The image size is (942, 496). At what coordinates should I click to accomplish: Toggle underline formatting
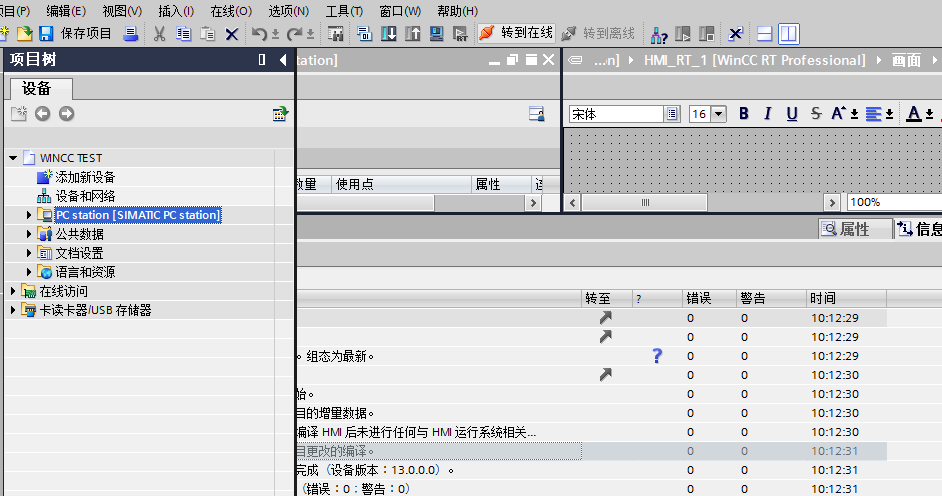[792, 113]
